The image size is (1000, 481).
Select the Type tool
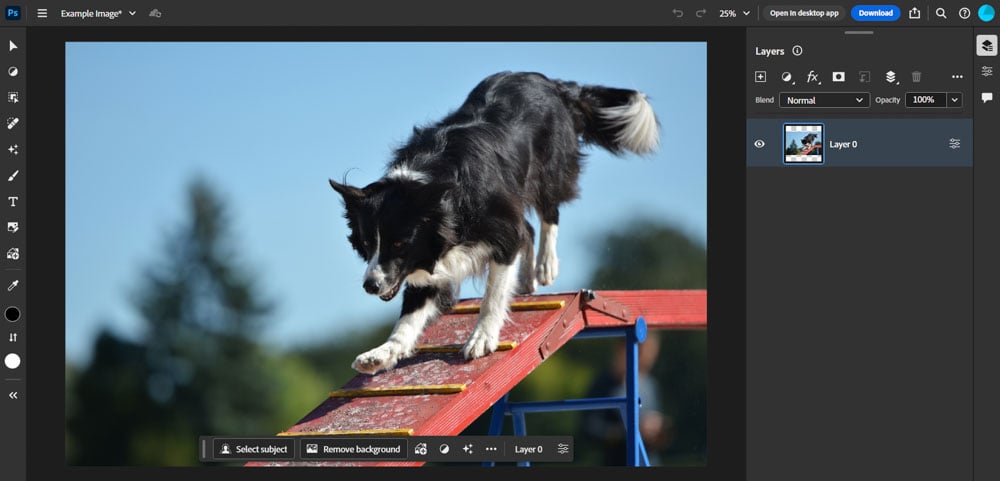click(x=13, y=202)
